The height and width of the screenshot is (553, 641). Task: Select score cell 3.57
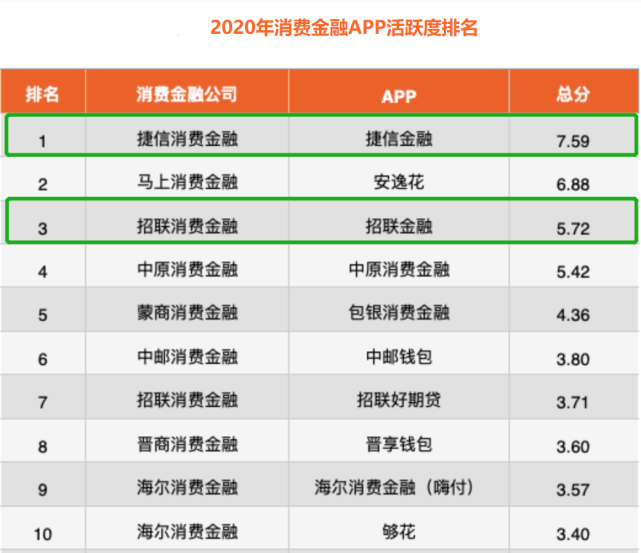(x=573, y=490)
